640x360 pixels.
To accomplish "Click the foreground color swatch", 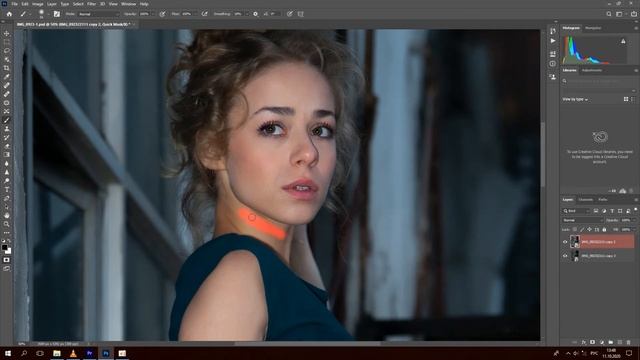I will tap(4, 247).
